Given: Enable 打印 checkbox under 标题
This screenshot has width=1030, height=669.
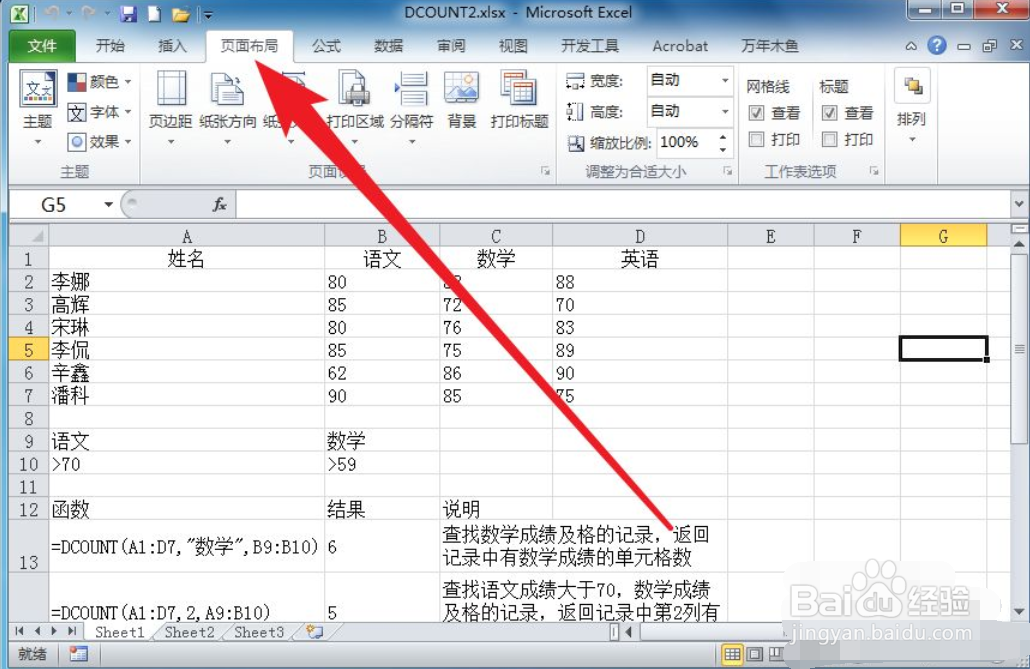Looking at the screenshot, I should (830, 139).
